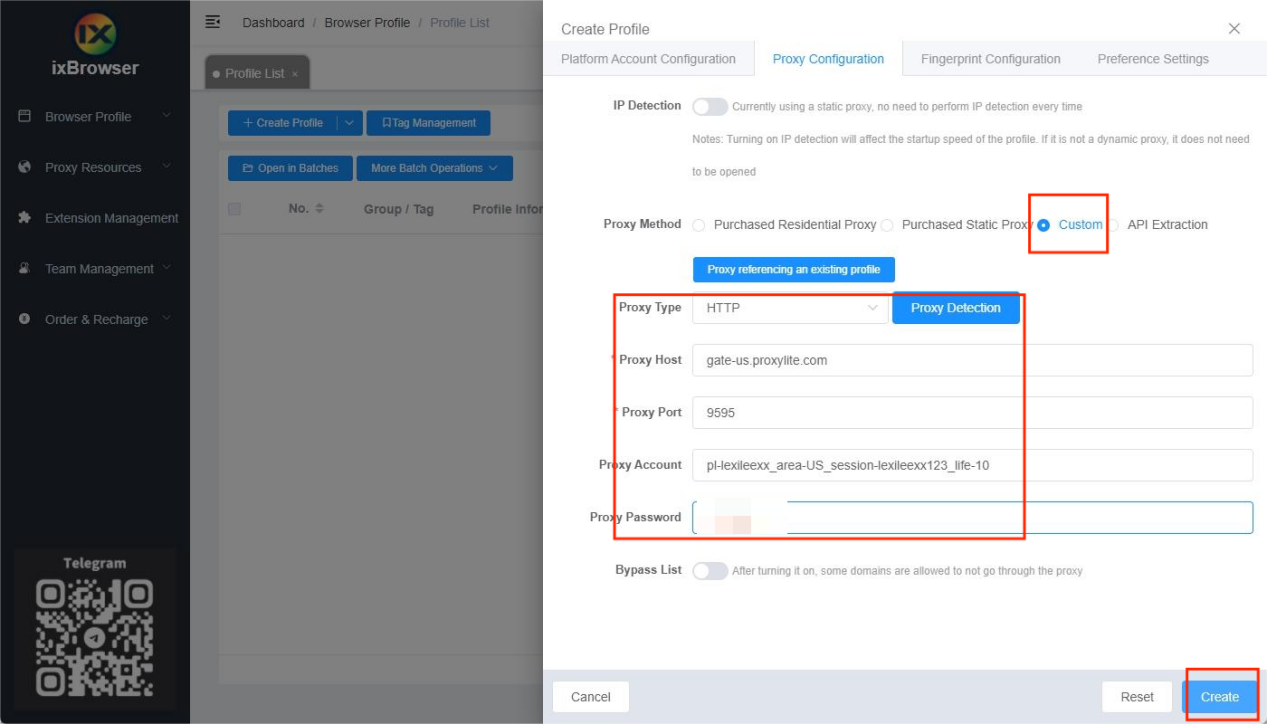This screenshot has width=1267, height=724.
Task: Click the Extension Management puzzle icon
Action: coord(25,218)
